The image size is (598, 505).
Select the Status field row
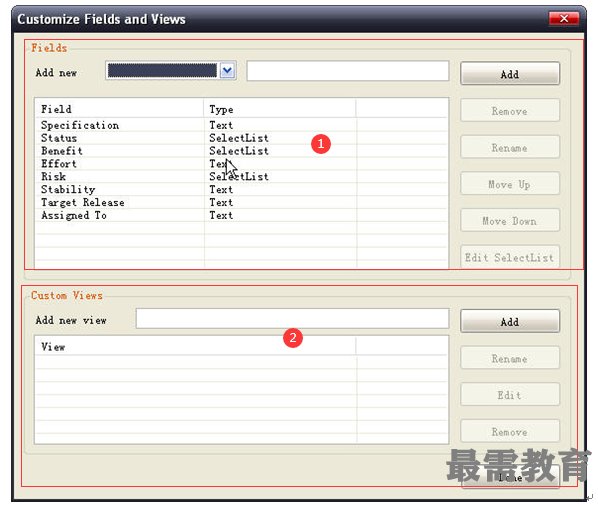coord(241,138)
